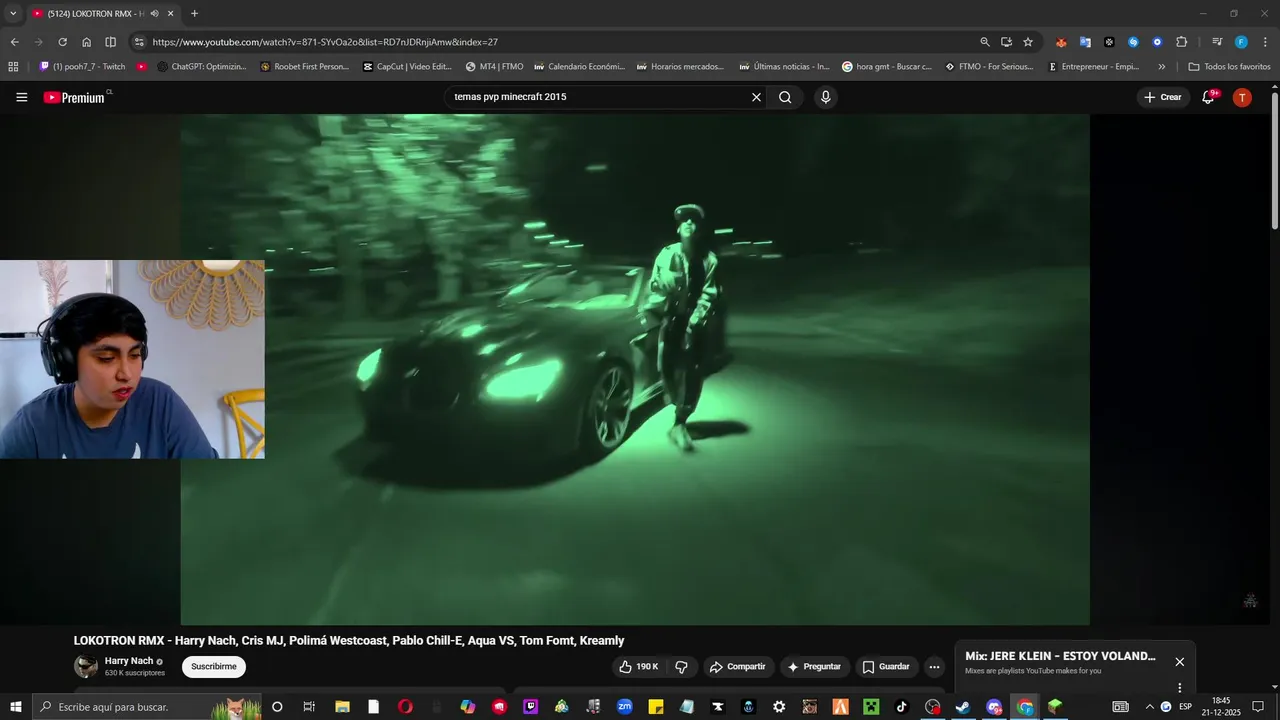Open the Todos los favoritos folder
The height and width of the screenshot is (720, 1280).
click(x=1229, y=67)
